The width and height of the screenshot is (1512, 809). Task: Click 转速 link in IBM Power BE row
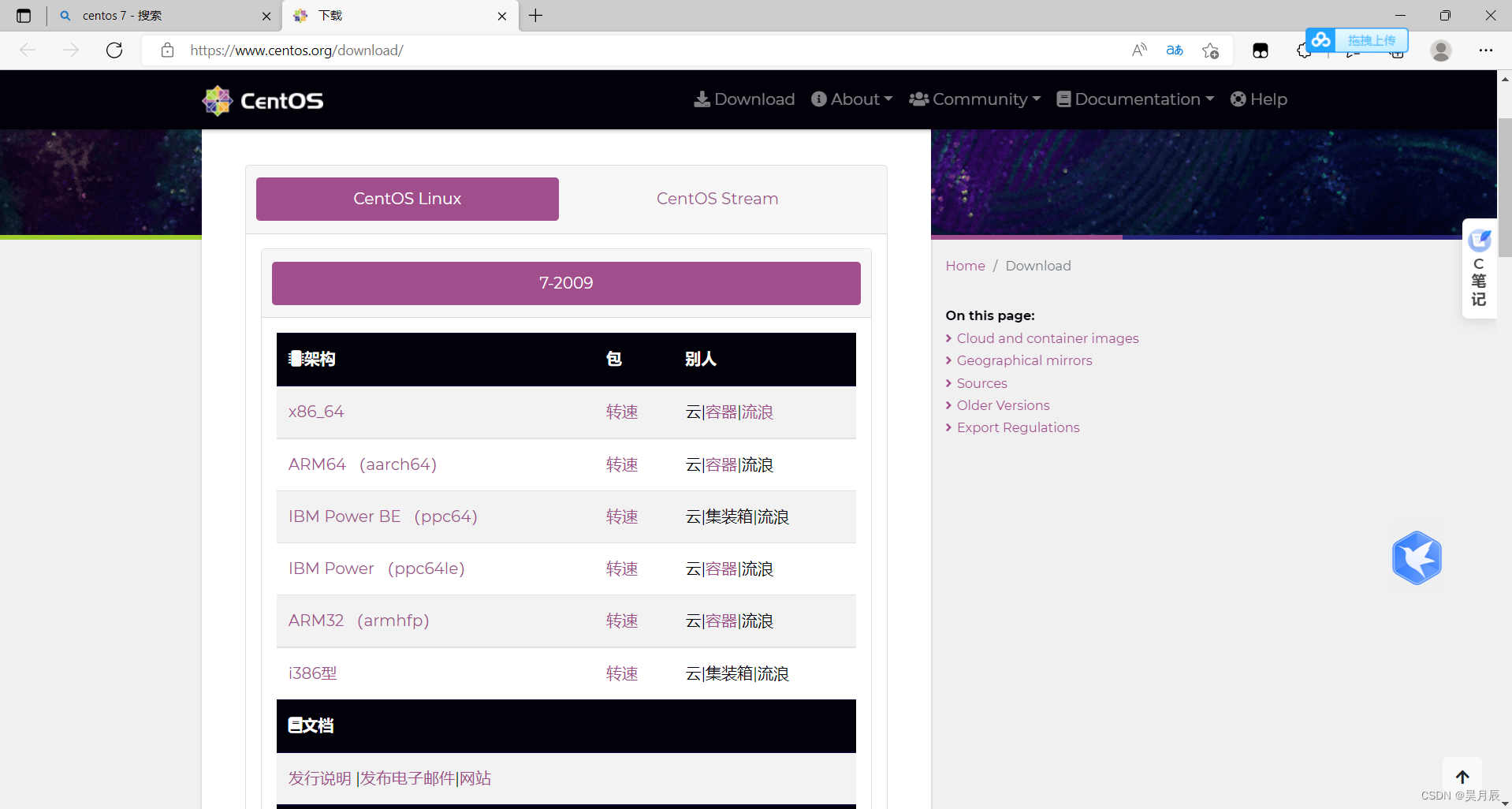(x=622, y=517)
